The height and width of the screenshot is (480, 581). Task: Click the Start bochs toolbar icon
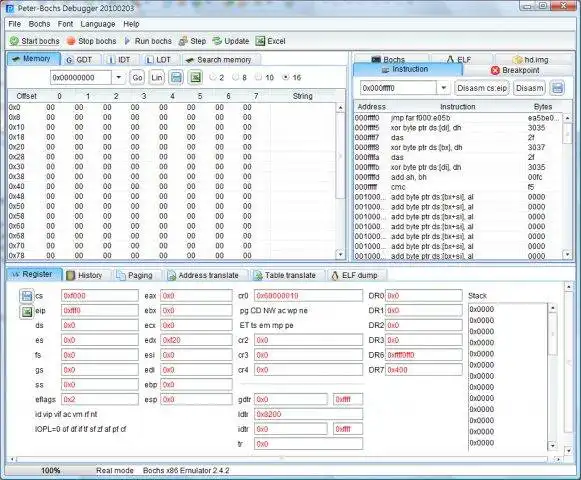tap(14, 41)
